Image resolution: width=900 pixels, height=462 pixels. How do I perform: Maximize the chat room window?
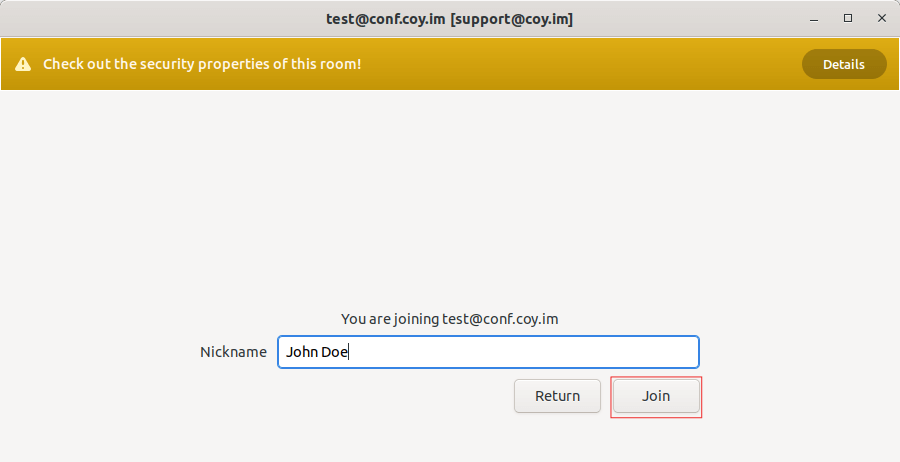(x=848, y=18)
